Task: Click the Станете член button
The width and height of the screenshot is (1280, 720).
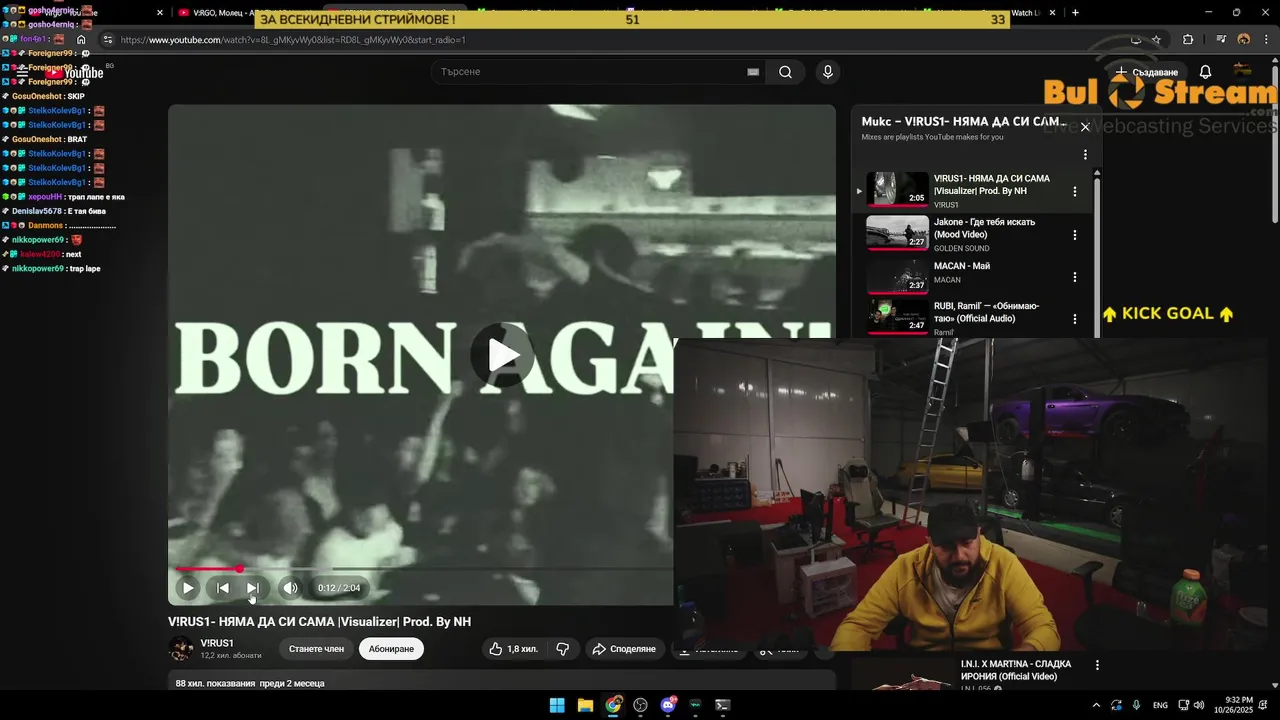Action: [x=316, y=649]
